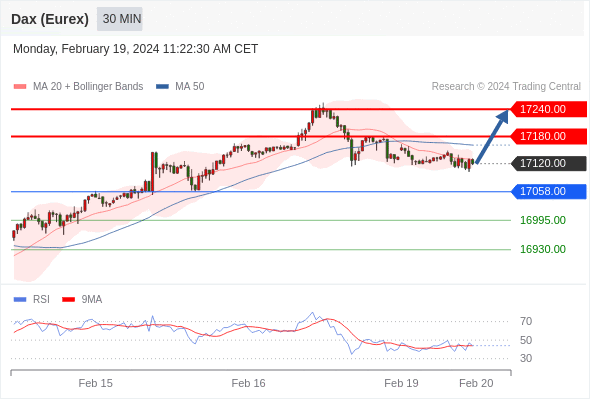Click the Dax (Eurex) title

[x=50, y=19]
